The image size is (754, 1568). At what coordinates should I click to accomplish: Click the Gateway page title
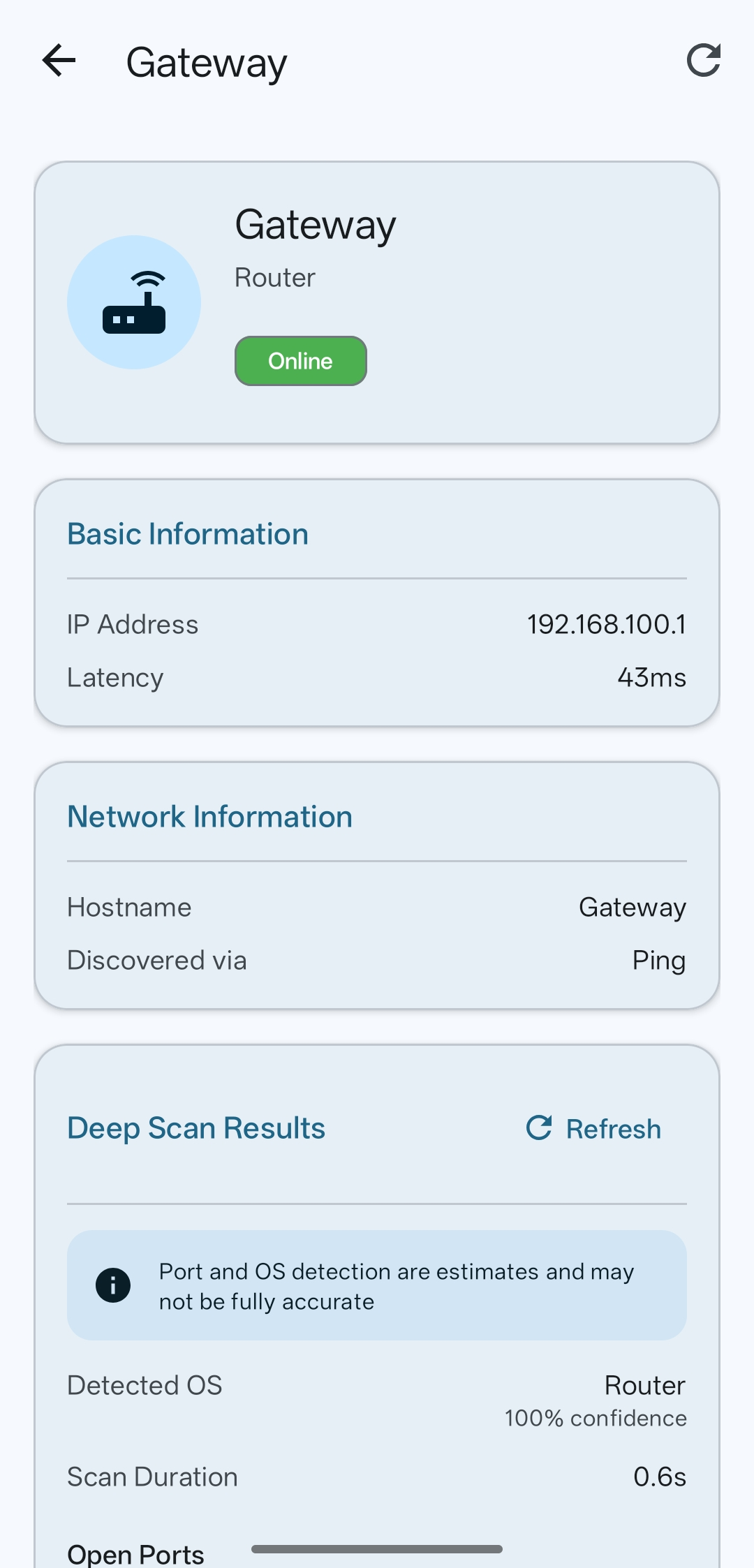coord(207,63)
